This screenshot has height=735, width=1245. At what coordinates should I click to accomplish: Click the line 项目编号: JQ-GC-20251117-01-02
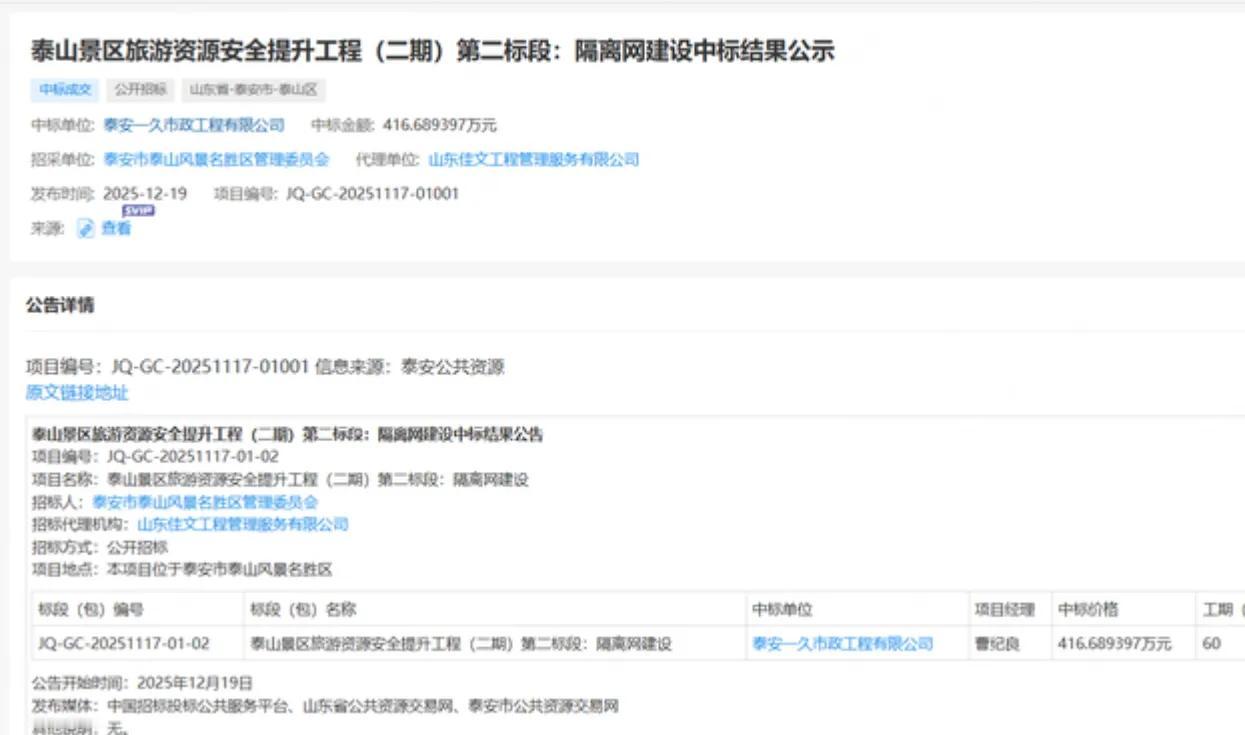click(x=155, y=456)
